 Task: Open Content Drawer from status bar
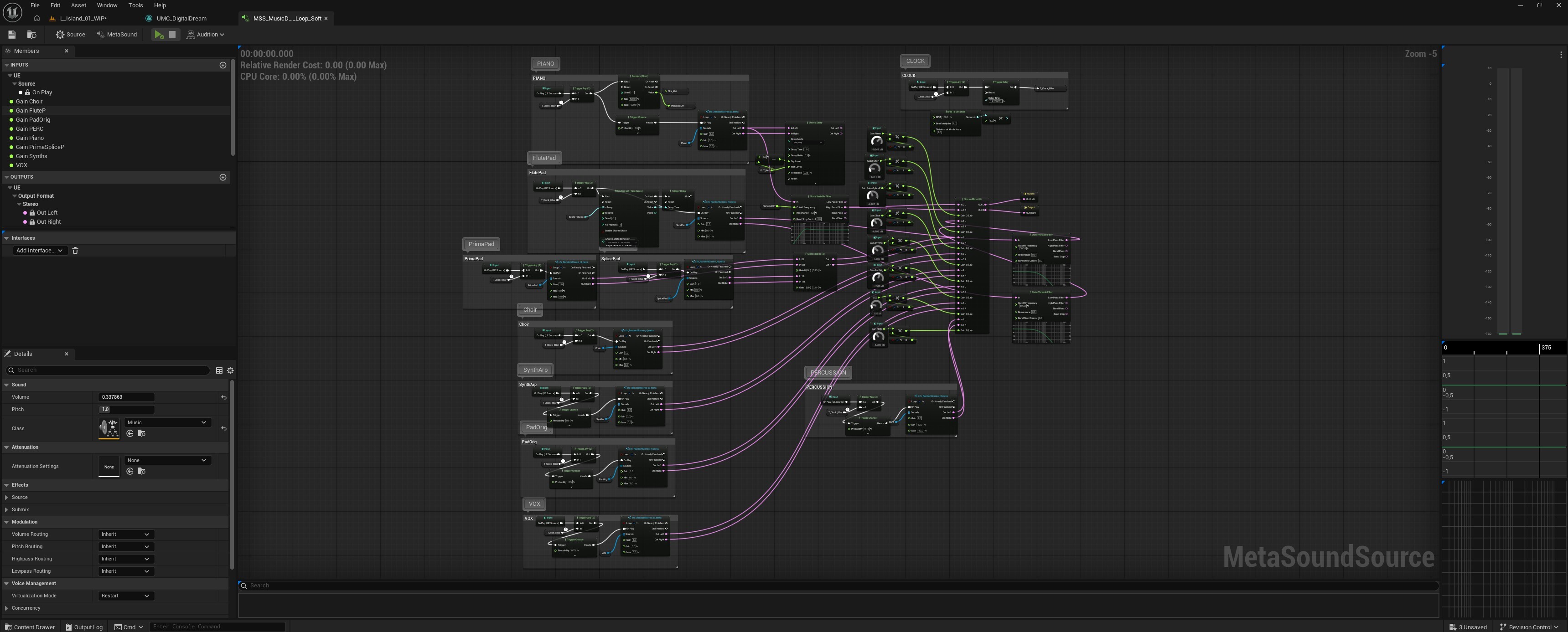pyautogui.click(x=30, y=627)
